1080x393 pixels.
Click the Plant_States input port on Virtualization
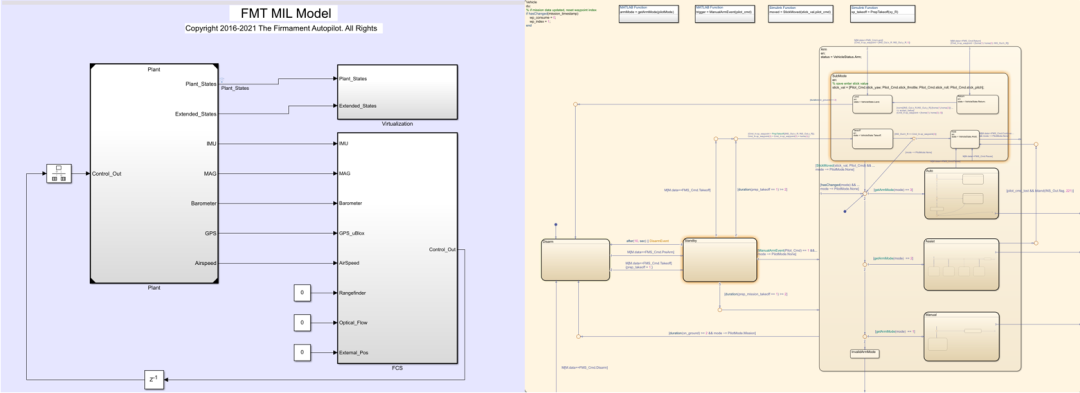point(353,78)
